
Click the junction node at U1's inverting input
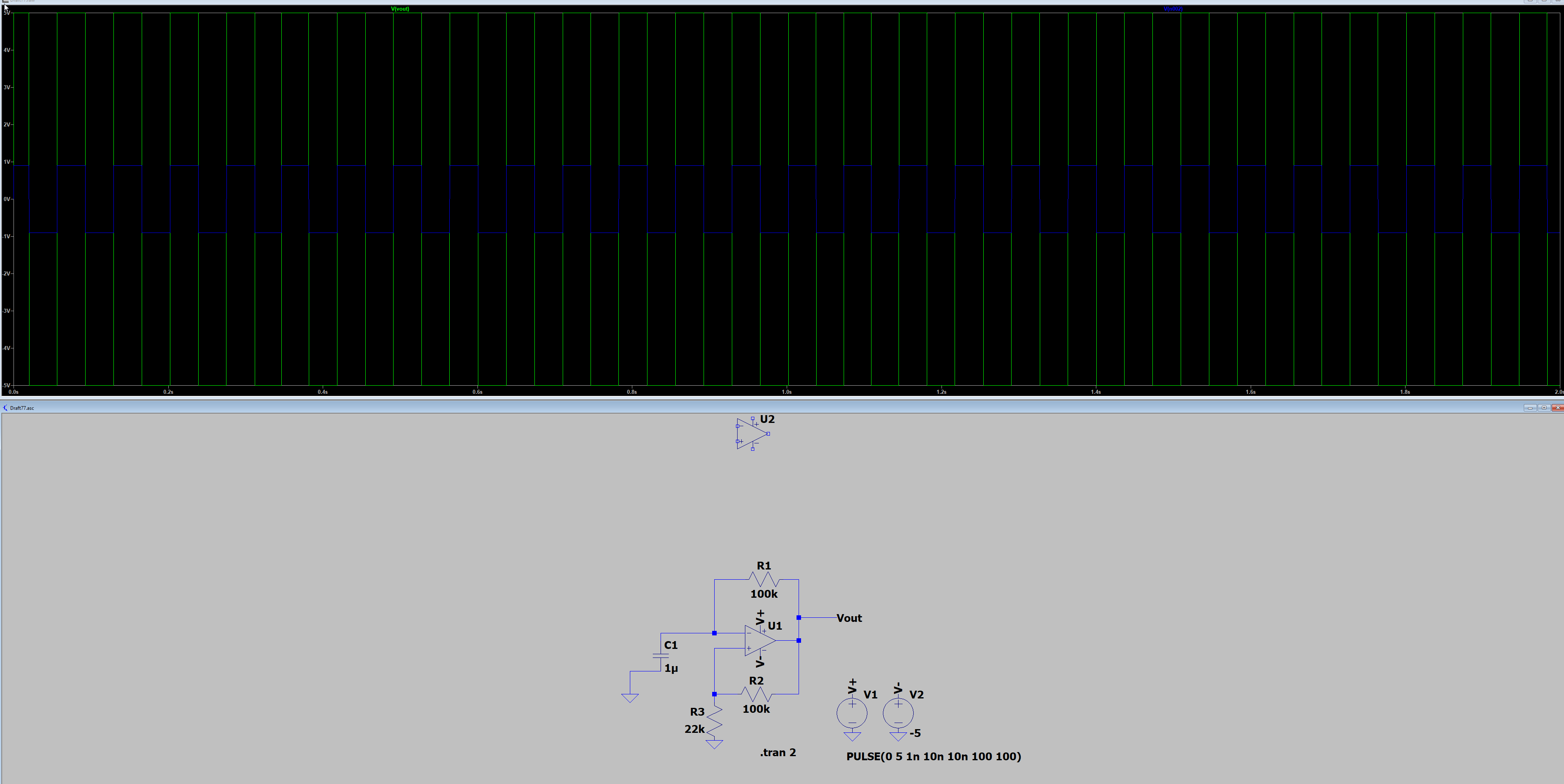pos(715,633)
